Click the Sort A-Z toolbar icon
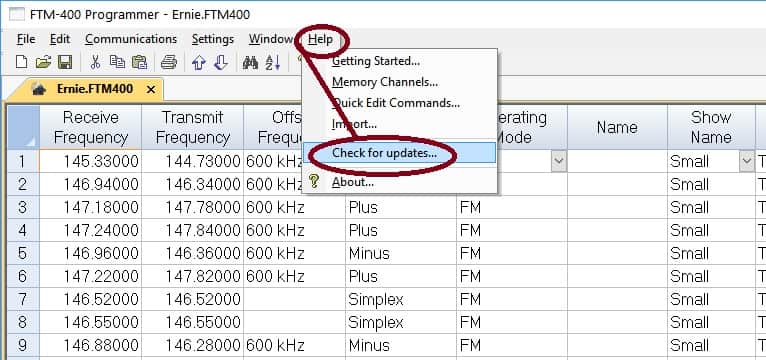The width and height of the screenshot is (766, 360). coord(273,63)
